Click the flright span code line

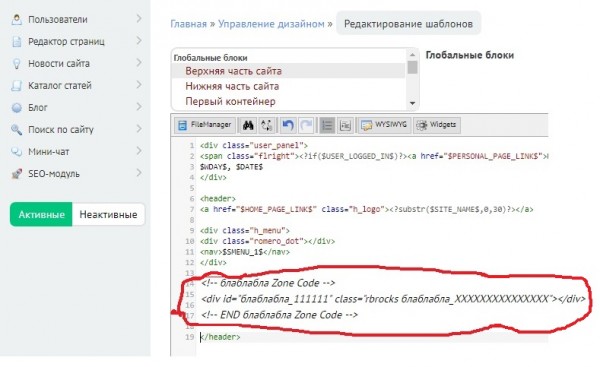[x=374, y=156]
